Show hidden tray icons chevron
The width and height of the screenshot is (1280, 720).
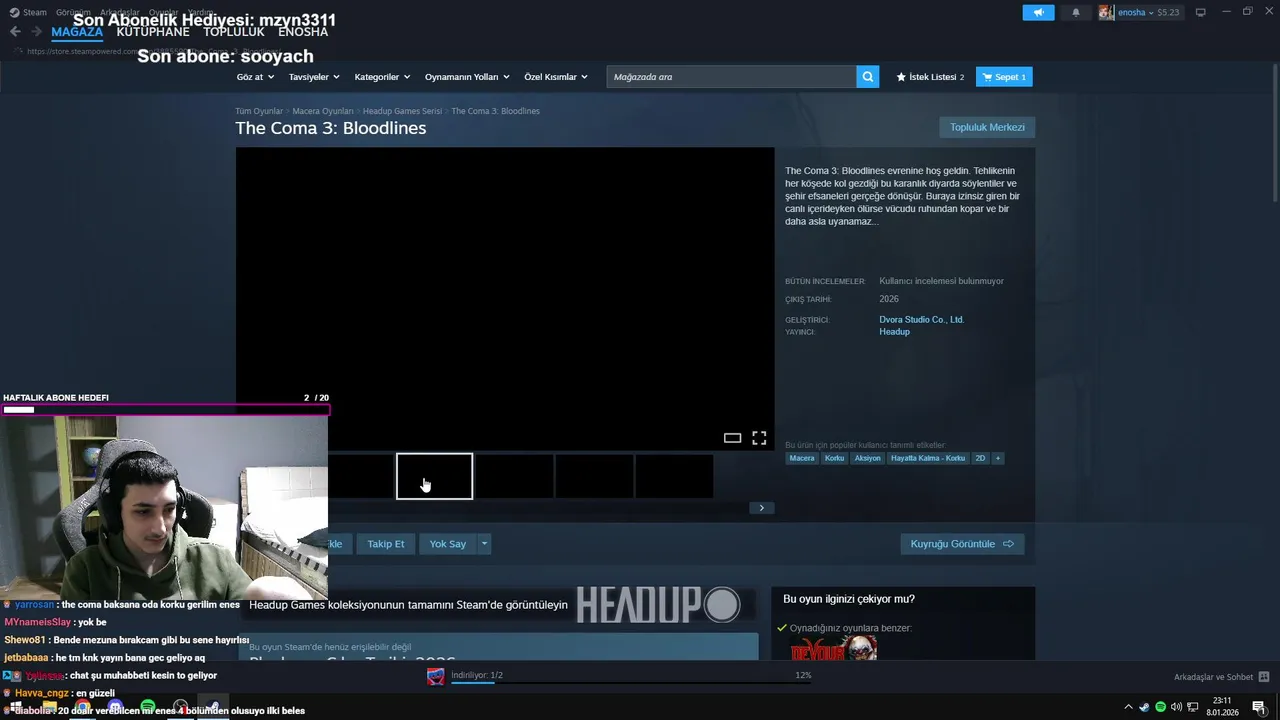pos(1129,707)
